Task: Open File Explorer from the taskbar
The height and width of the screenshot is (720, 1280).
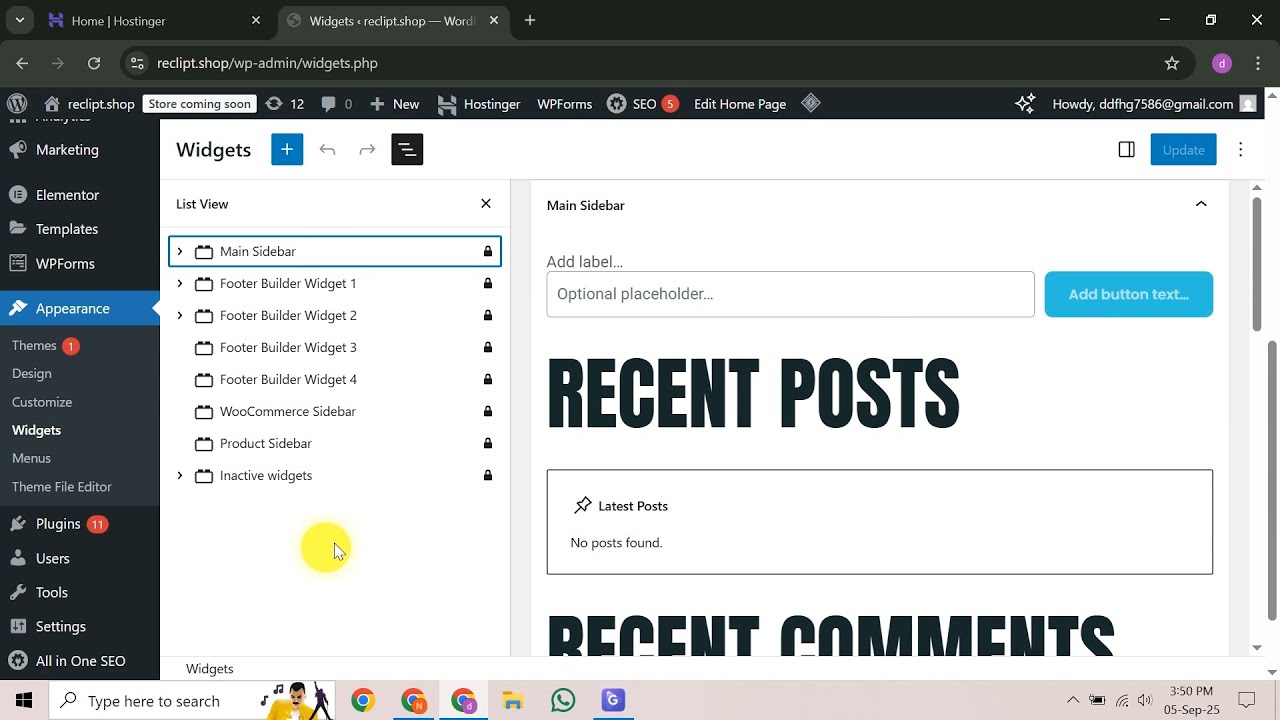Action: click(513, 700)
